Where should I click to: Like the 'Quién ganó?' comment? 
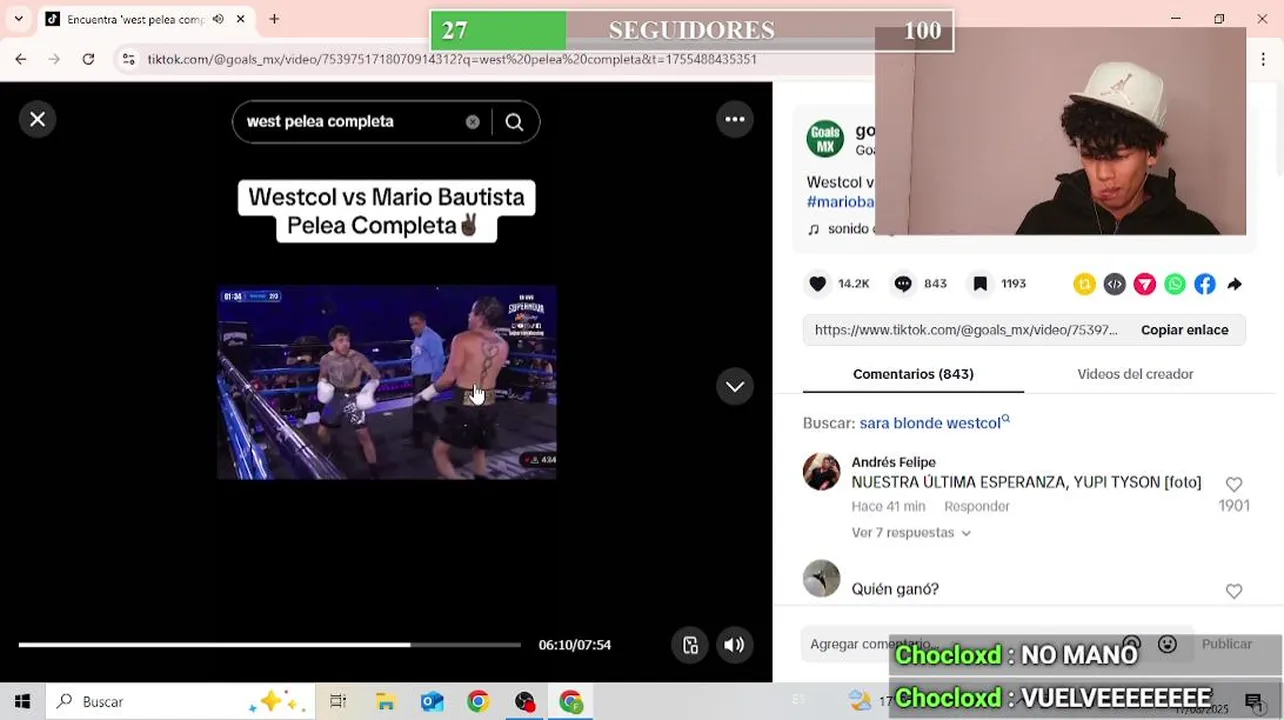pos(1234,592)
